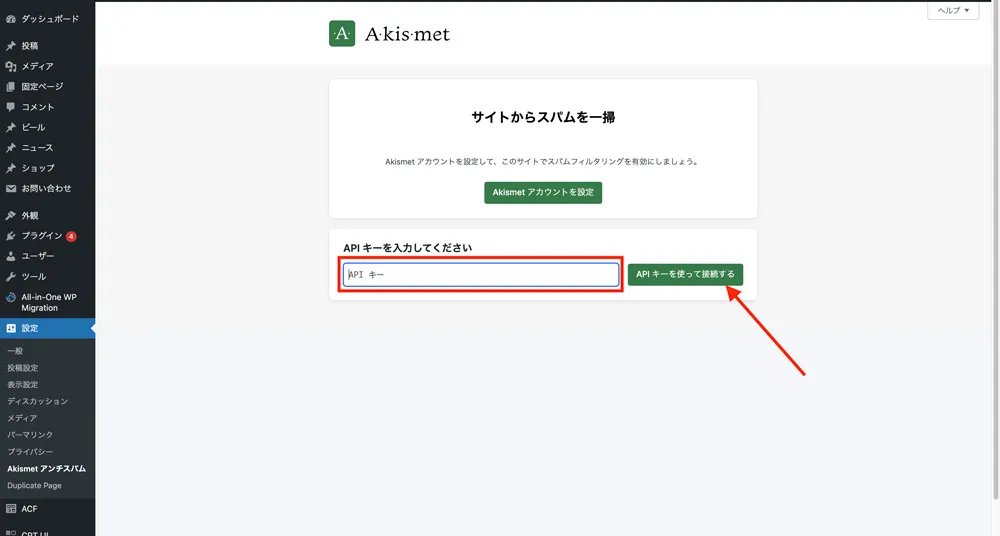Click the 外観 paintbrush icon
Viewport: 1000px width, 536px height.
(11, 215)
